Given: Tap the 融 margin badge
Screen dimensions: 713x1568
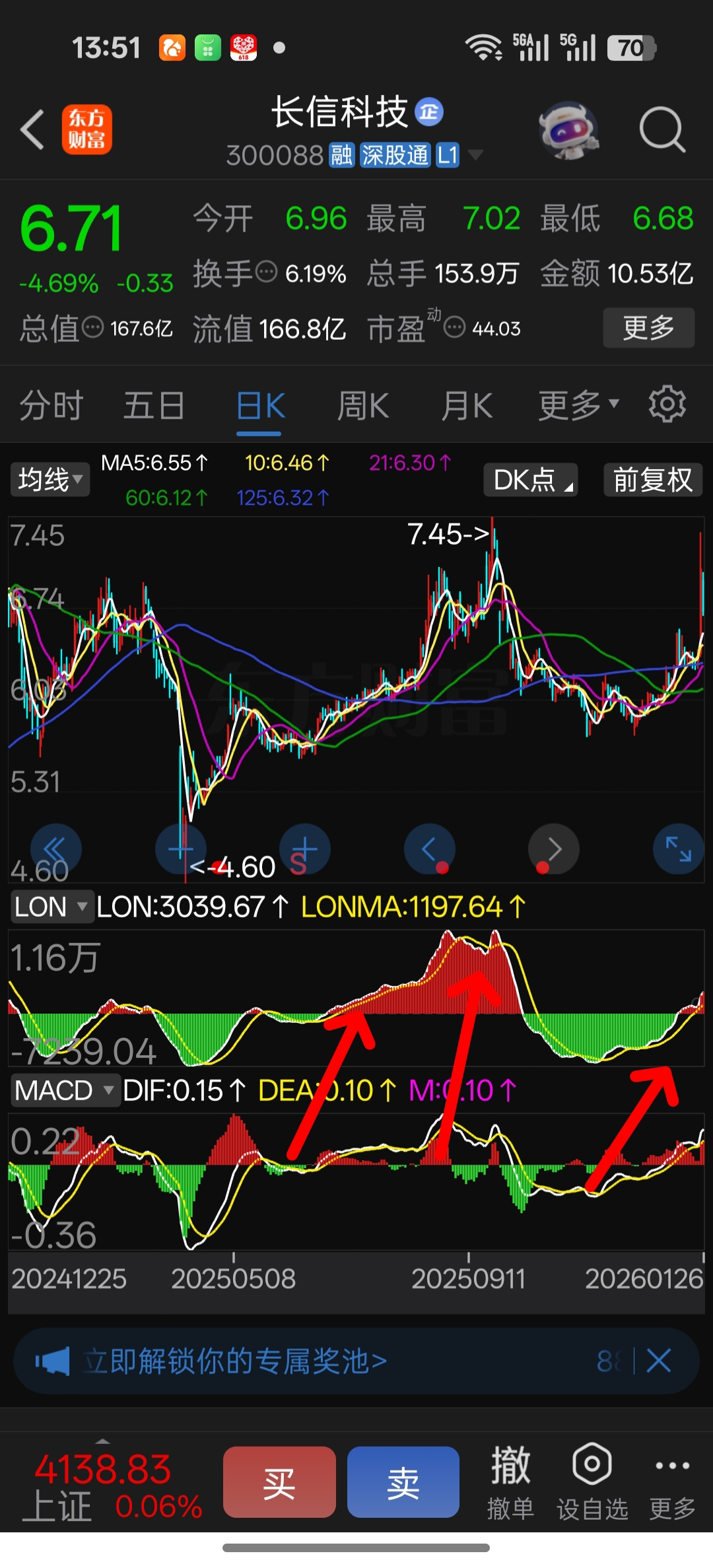Looking at the screenshot, I should pyautogui.click(x=342, y=155).
